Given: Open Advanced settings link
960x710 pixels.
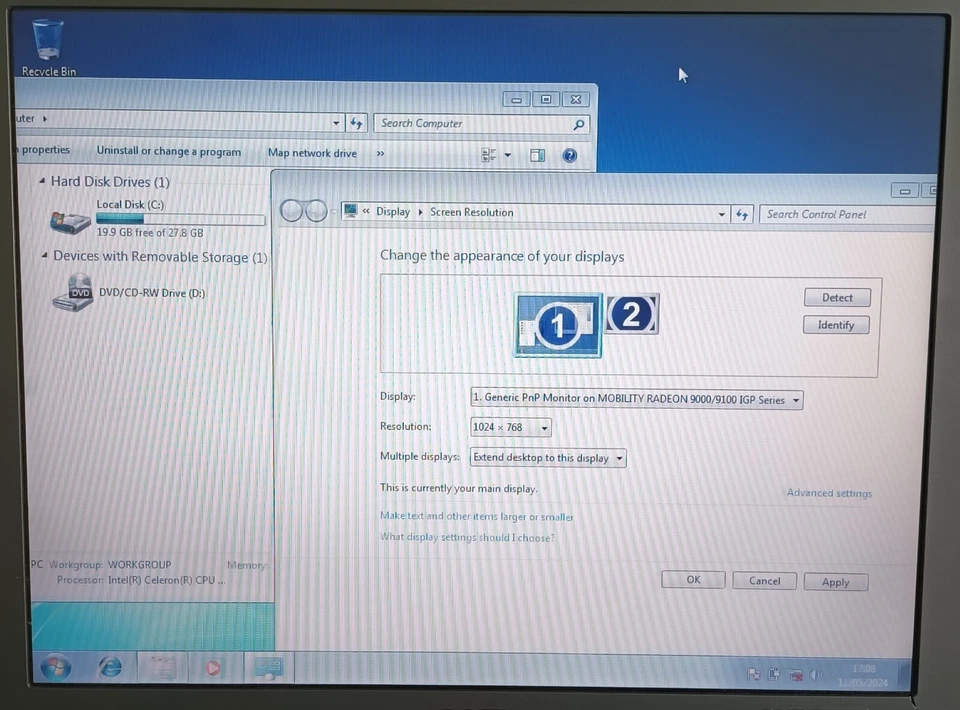Looking at the screenshot, I should pos(829,493).
